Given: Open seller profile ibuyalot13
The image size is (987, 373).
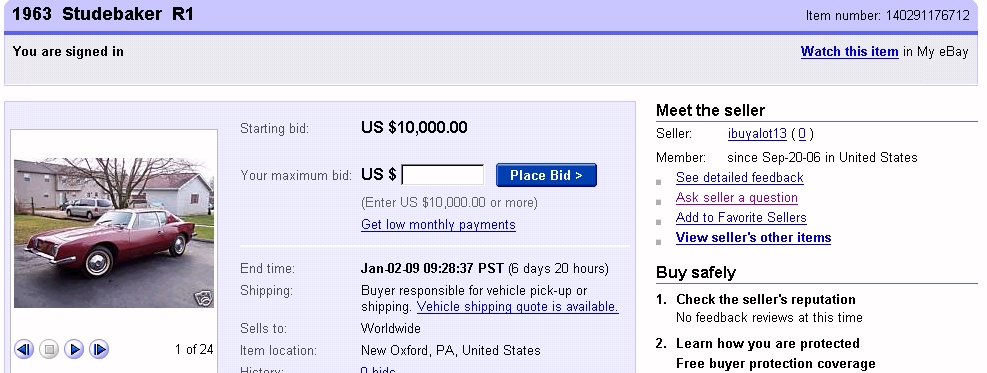Looking at the screenshot, I should pyautogui.click(x=757, y=133).
